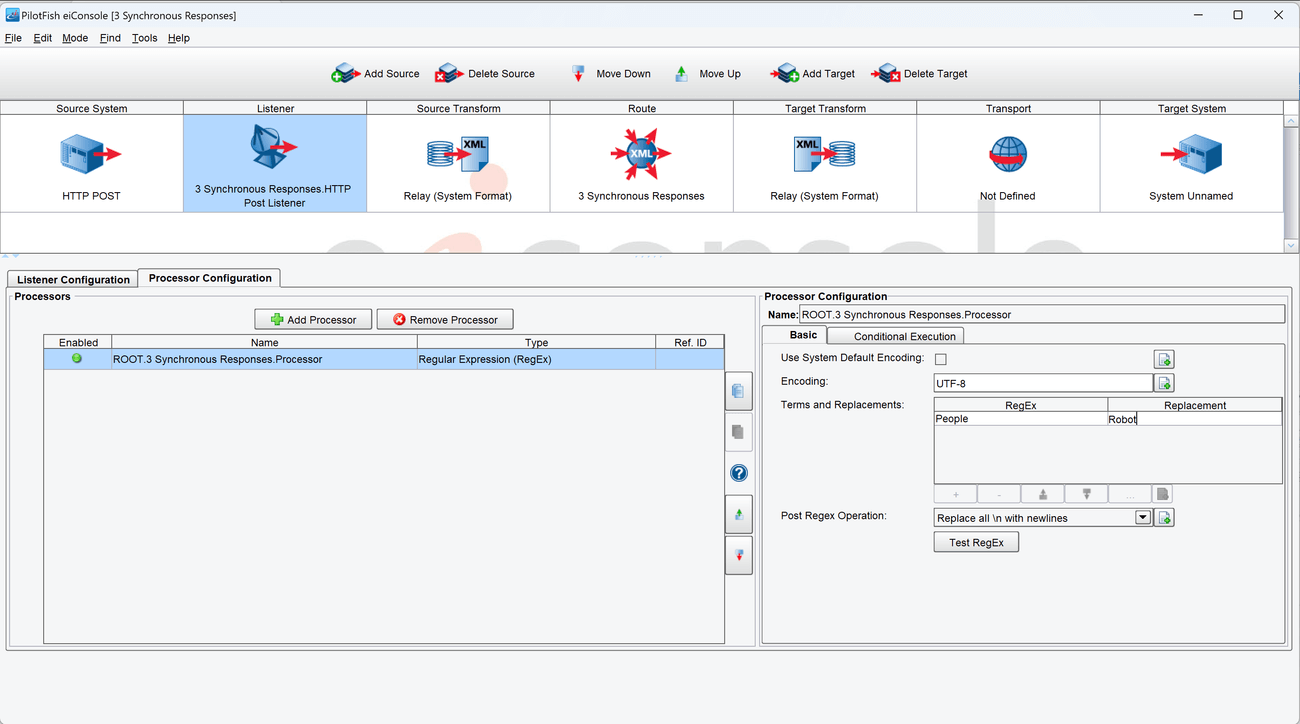1300x724 pixels.
Task: Open the Mode menu
Action: (75, 38)
